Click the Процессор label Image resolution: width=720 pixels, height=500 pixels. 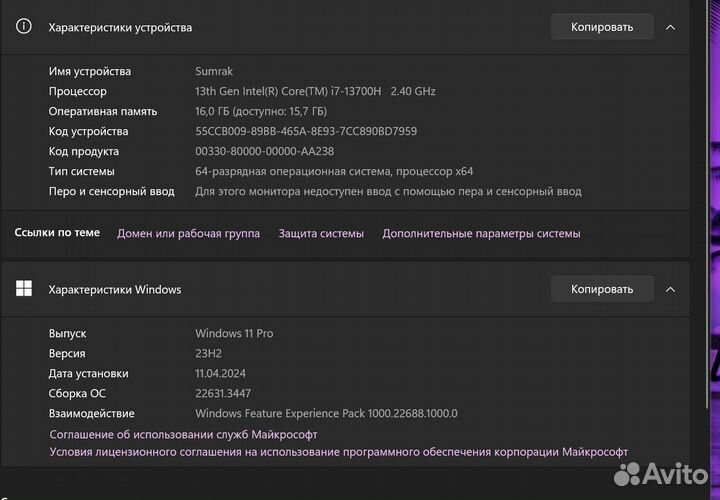click(x=78, y=91)
